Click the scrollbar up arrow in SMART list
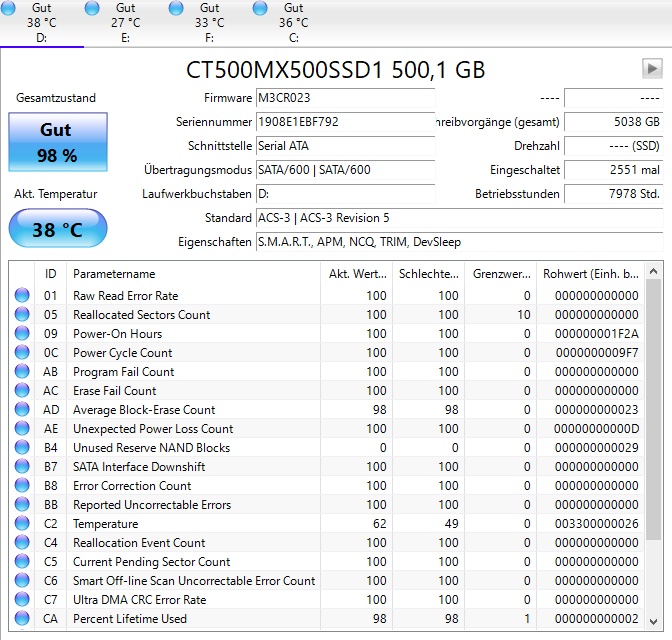 [x=654, y=271]
